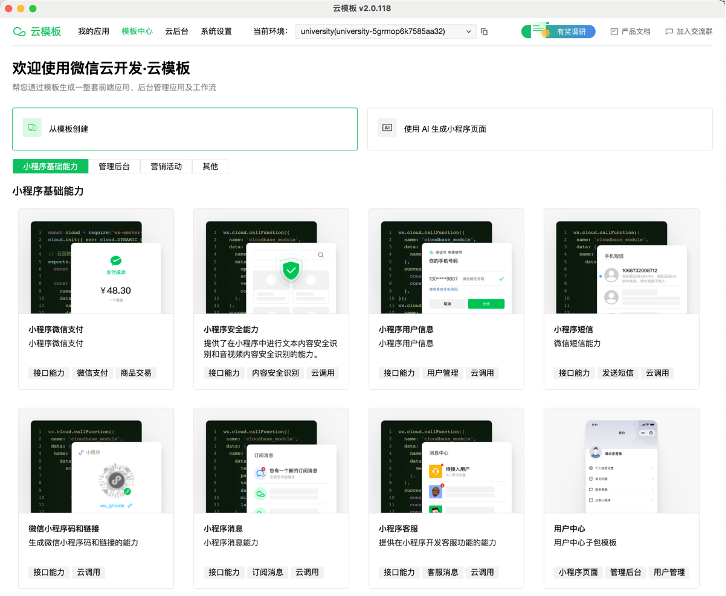Click 管理后台 tag on 用户中心 card
The image size is (726, 596).
coord(626,572)
